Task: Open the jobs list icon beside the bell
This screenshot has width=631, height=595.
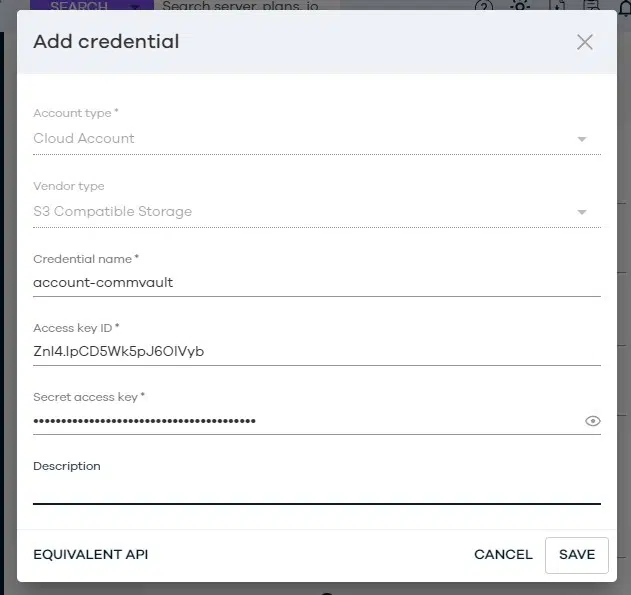Action: pos(594,6)
